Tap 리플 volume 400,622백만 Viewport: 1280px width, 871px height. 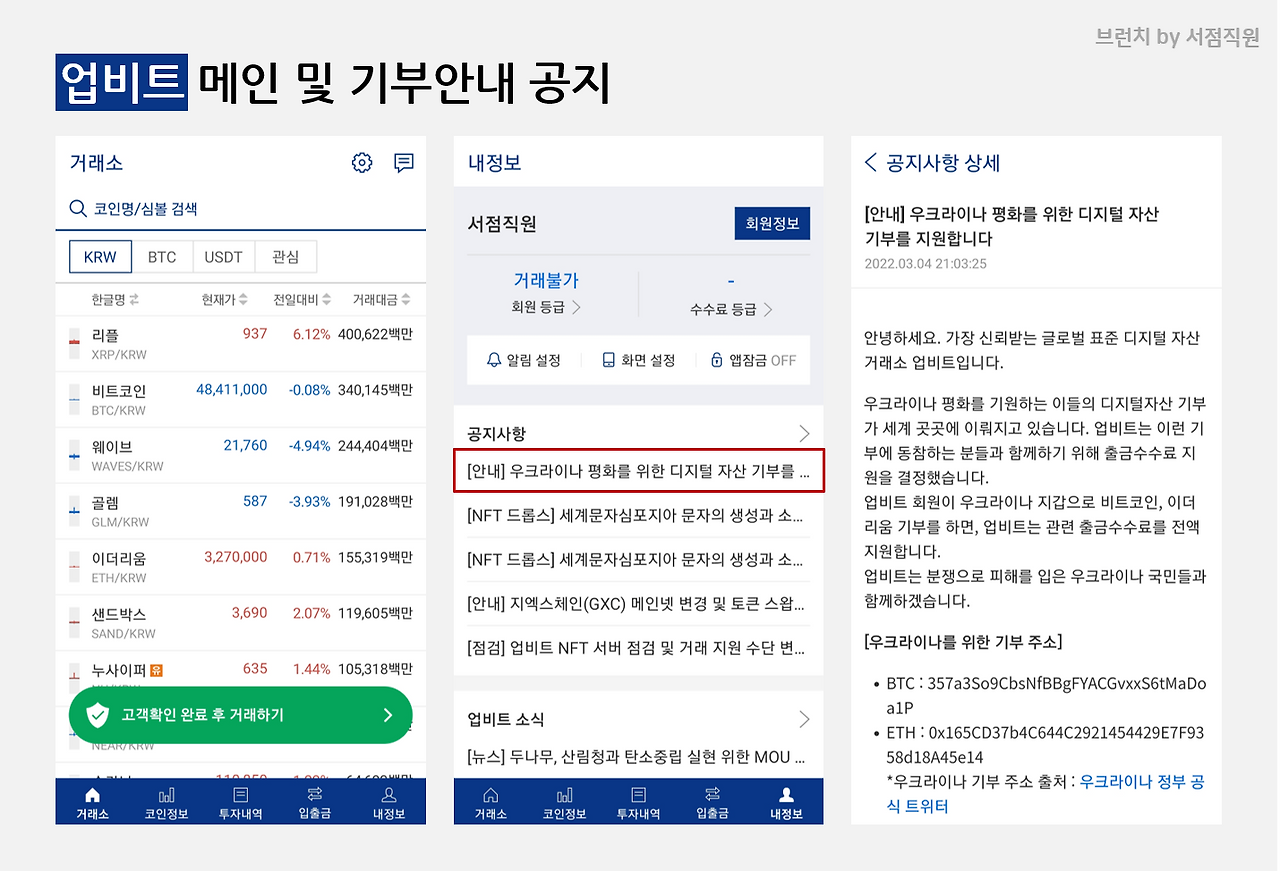click(x=376, y=334)
